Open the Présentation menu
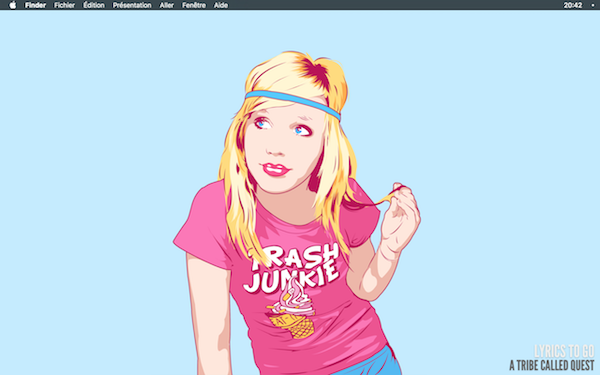This screenshot has height=375, width=600. (x=132, y=5)
